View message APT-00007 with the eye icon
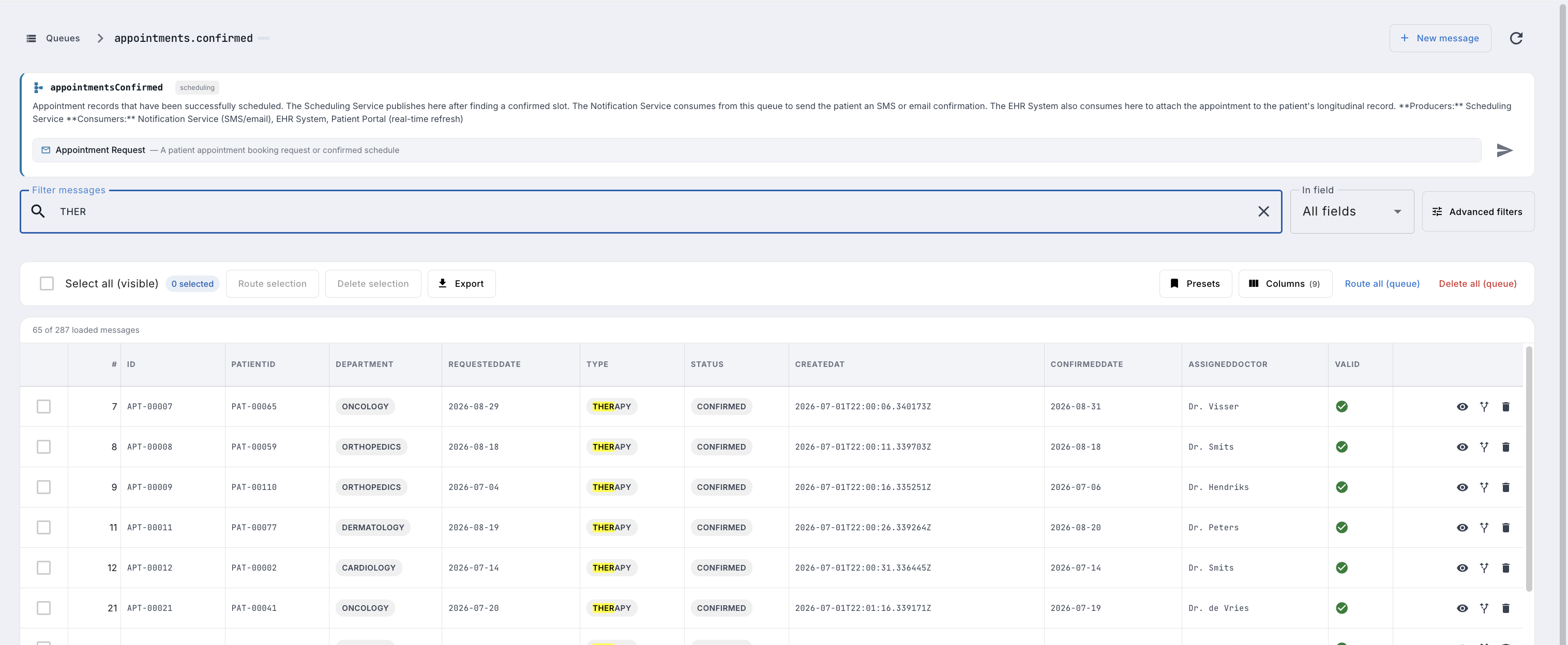1568x645 pixels. pyautogui.click(x=1462, y=407)
